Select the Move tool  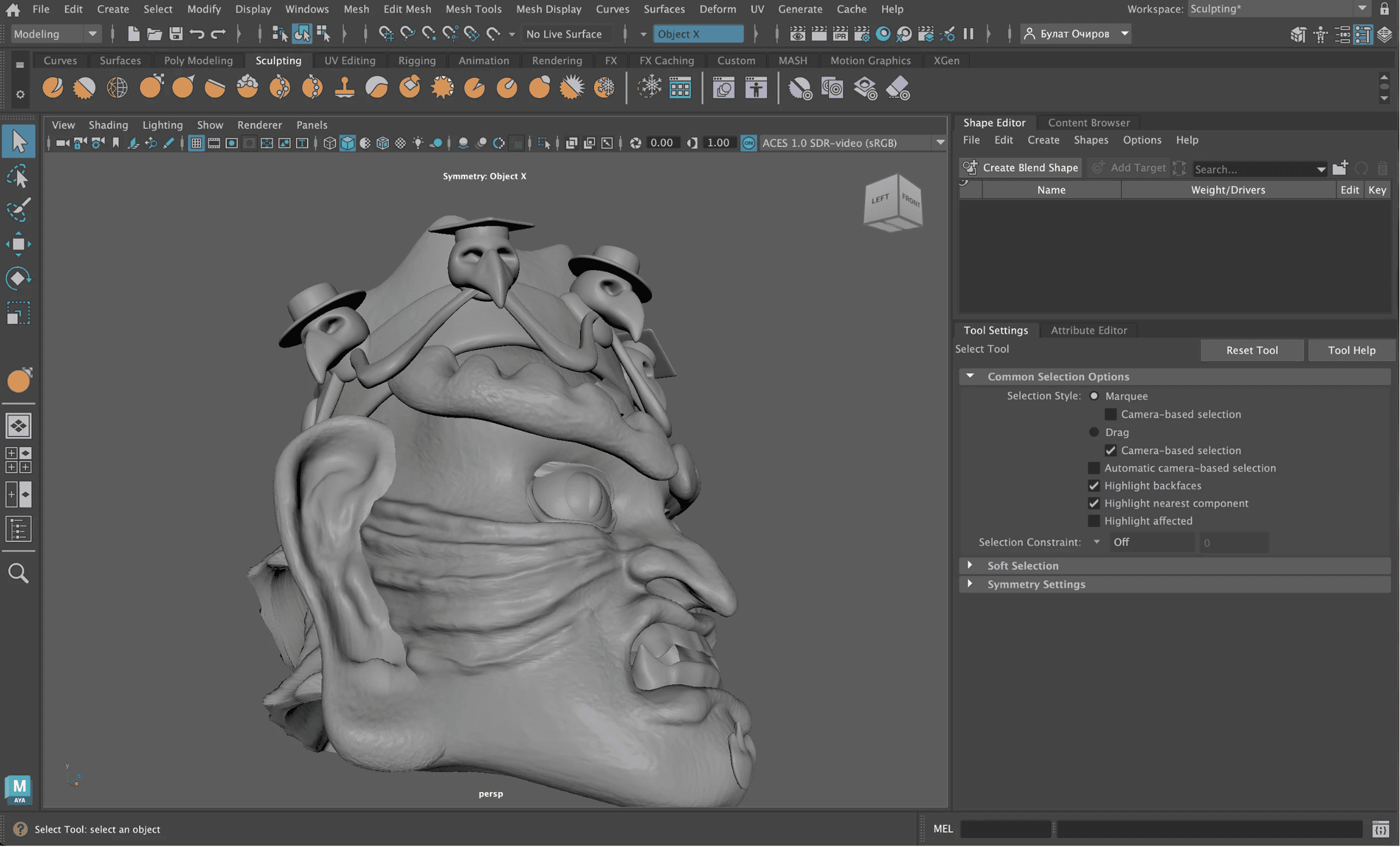click(x=18, y=244)
